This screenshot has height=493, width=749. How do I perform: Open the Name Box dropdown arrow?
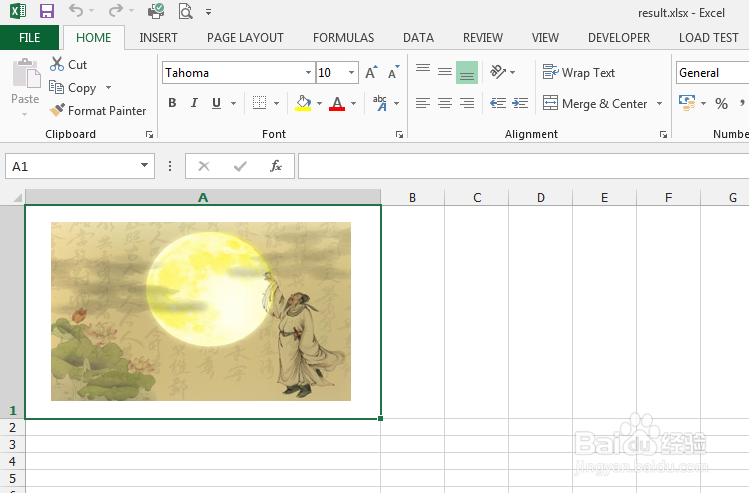pyautogui.click(x=144, y=165)
